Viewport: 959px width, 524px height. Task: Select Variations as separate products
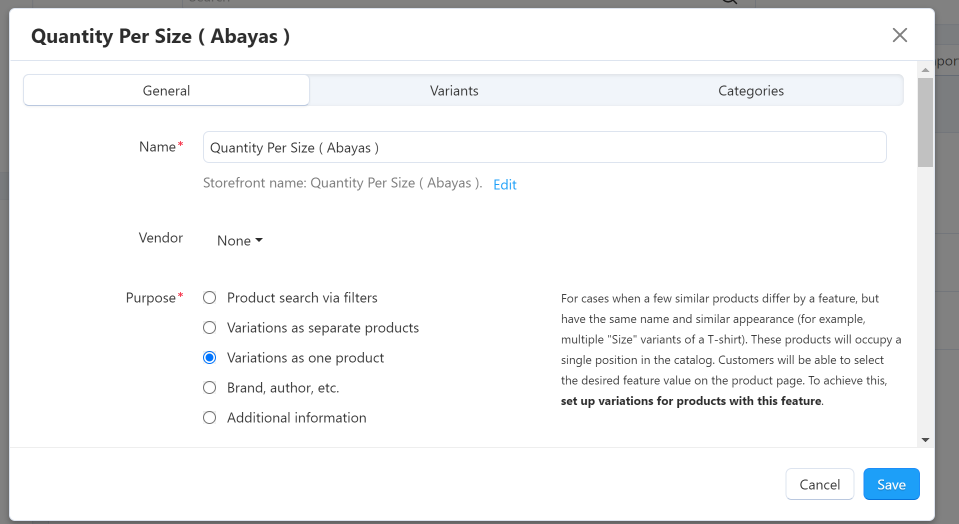pyautogui.click(x=210, y=328)
